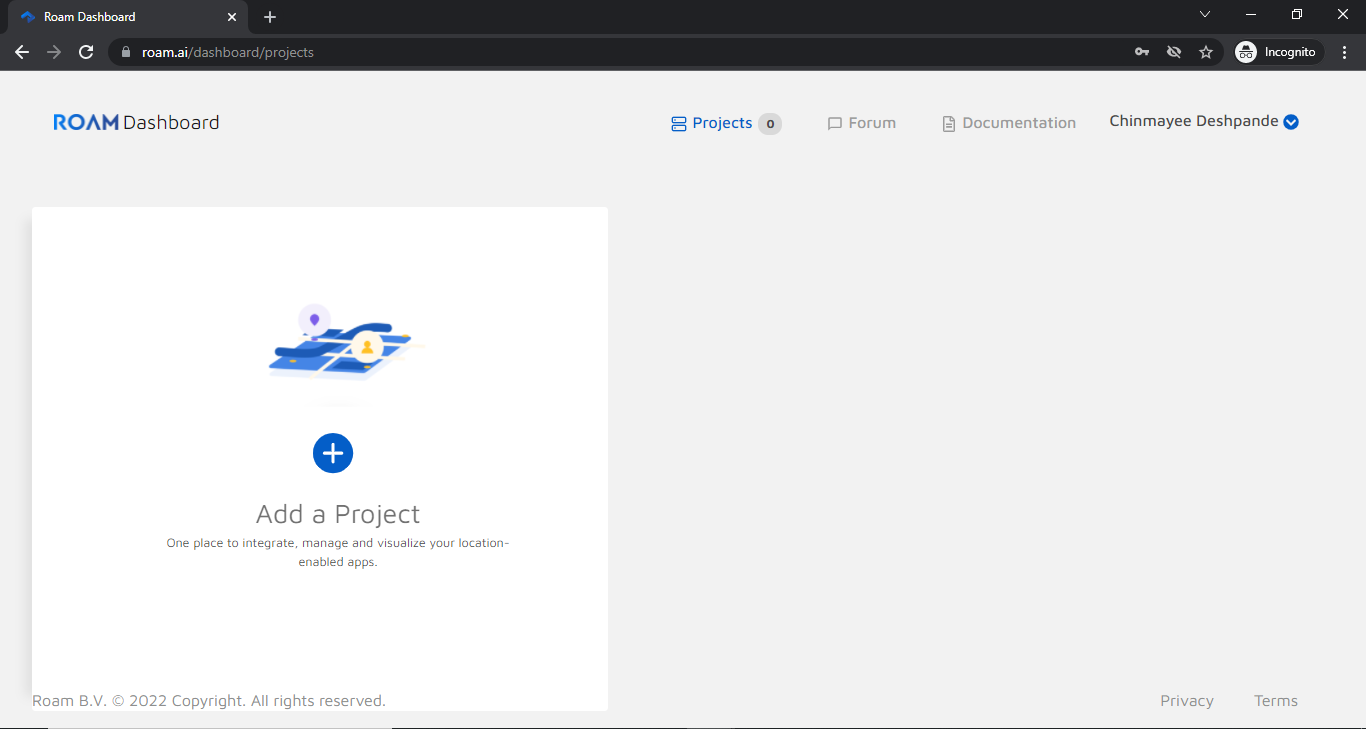Click the browser forward arrow
Image resolution: width=1366 pixels, height=729 pixels.
tap(54, 52)
